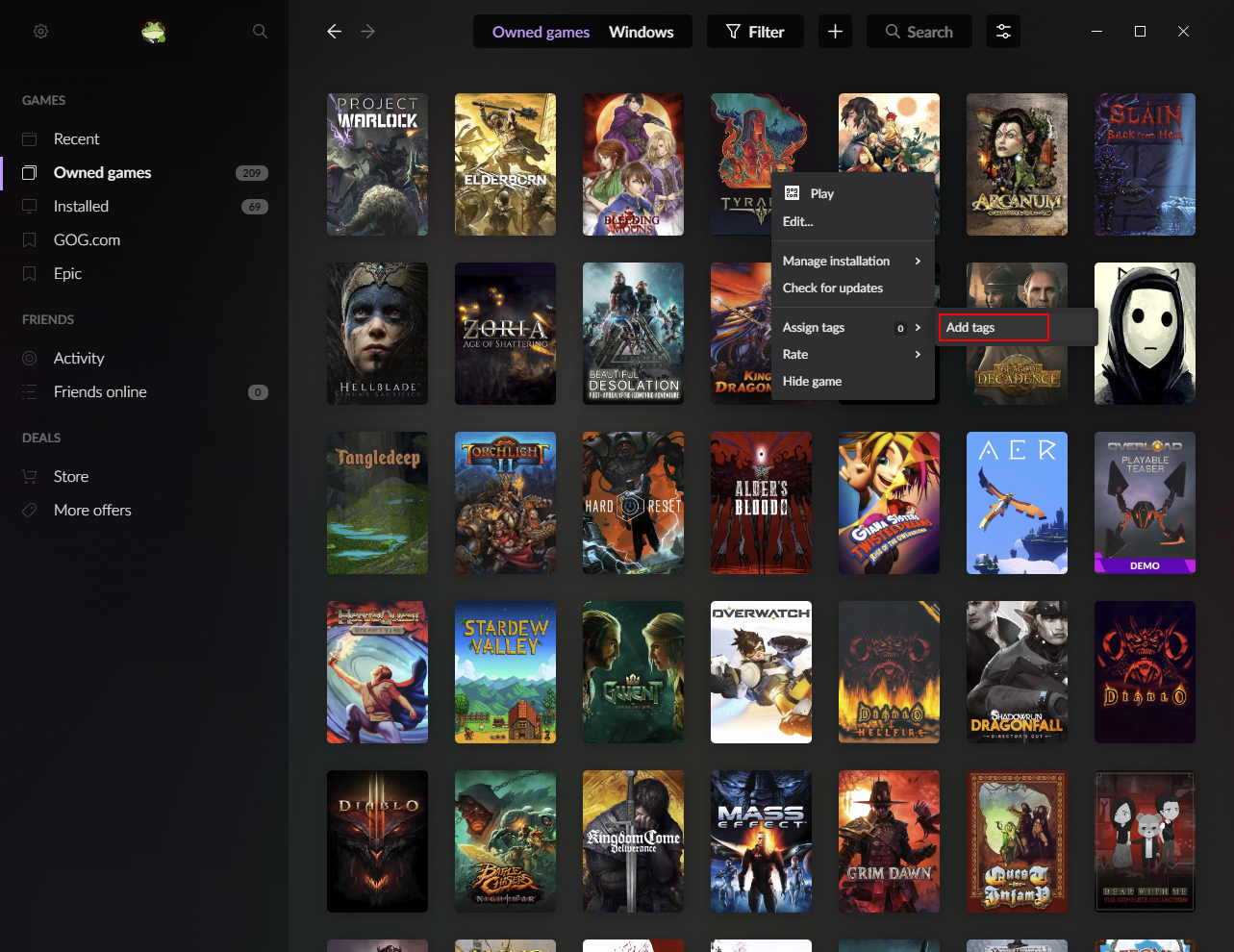Click the sidebar search magnifier icon
The height and width of the screenshot is (952, 1234).
point(260,32)
